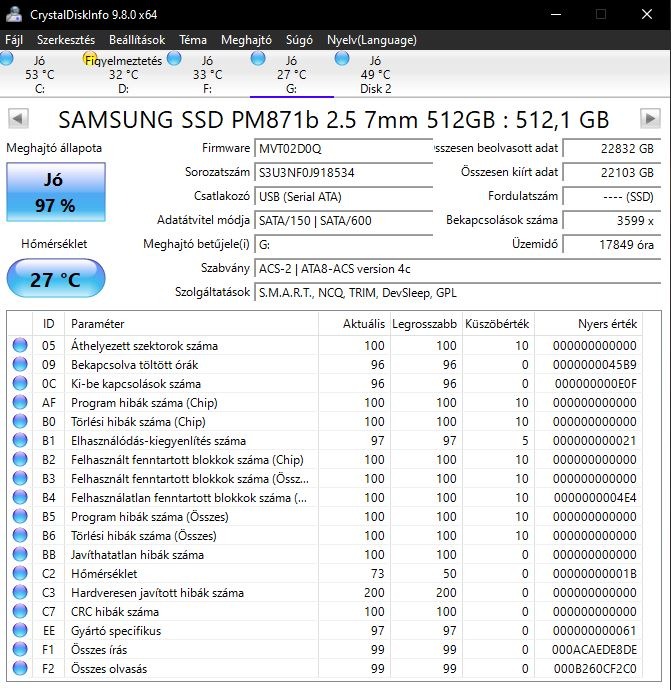671x690 pixels.
Task: Select the C: drive tab
Action: click(40, 74)
